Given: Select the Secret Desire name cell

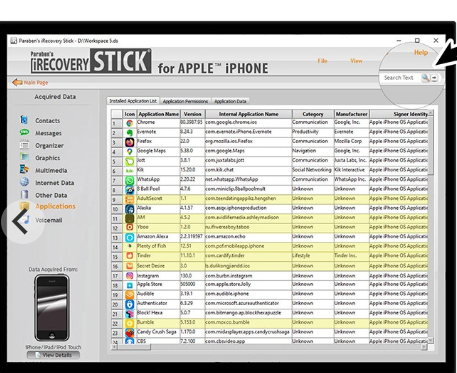Looking at the screenshot, I should (158, 266).
